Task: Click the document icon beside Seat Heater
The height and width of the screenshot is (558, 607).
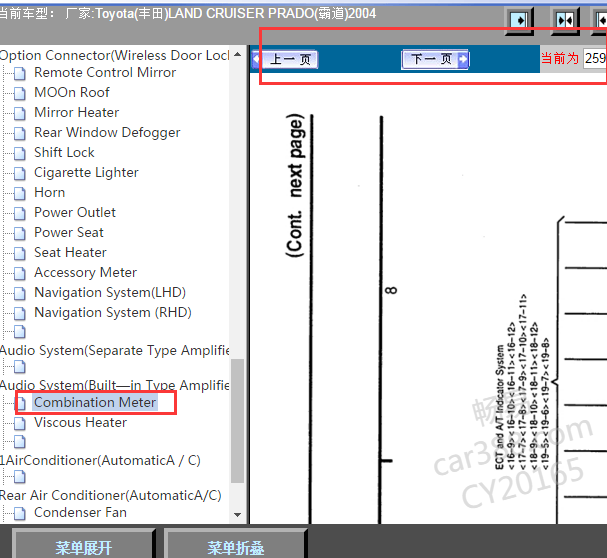Action: [20, 253]
